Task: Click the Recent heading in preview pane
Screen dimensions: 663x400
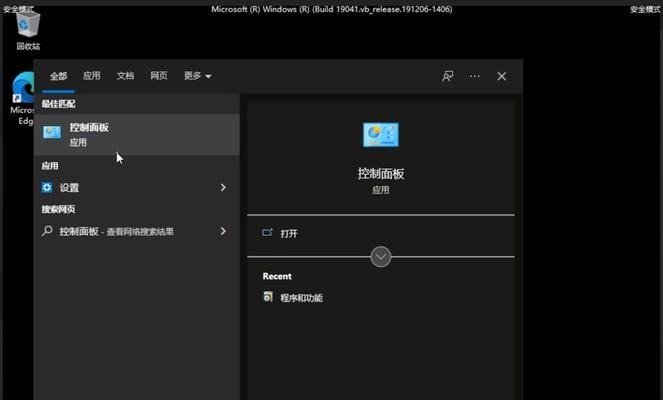Action: point(277,276)
